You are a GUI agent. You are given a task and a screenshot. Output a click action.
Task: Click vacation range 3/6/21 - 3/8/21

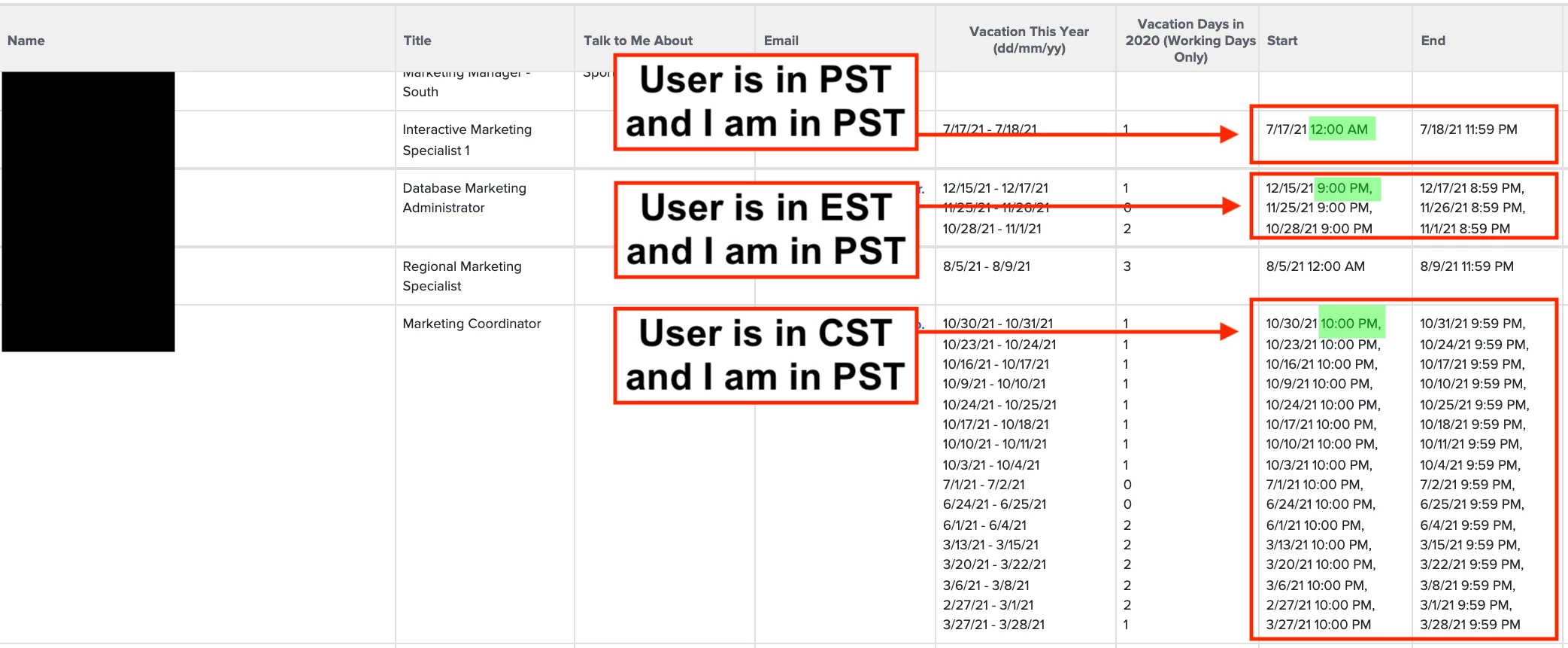[x=986, y=586]
